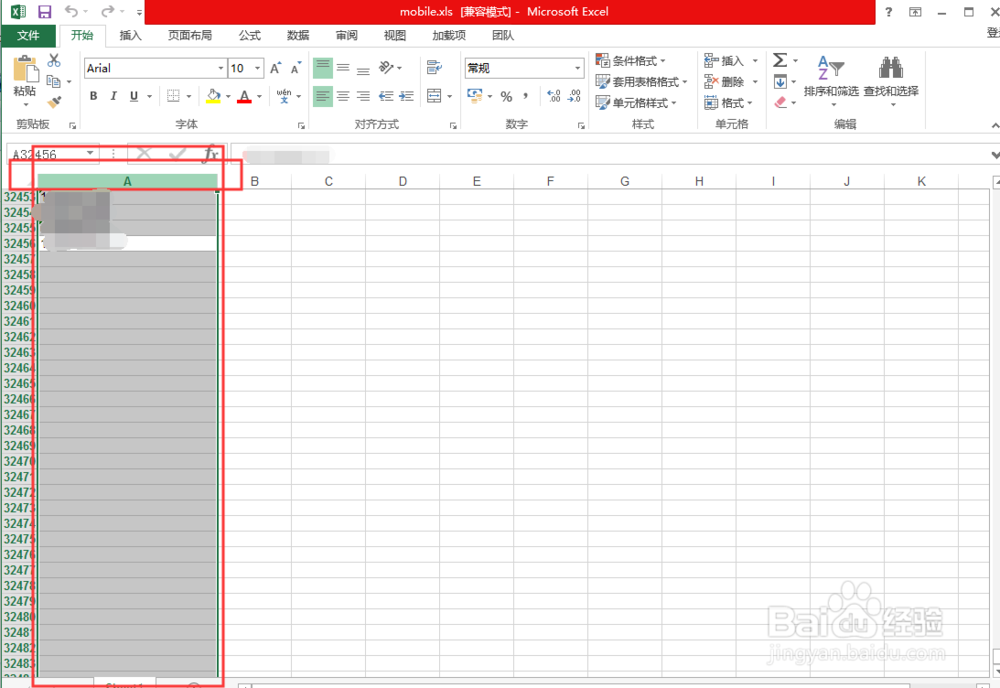Viewport: 1000px width, 688px height.
Task: Switch to 公式 tab
Action: tap(250, 35)
